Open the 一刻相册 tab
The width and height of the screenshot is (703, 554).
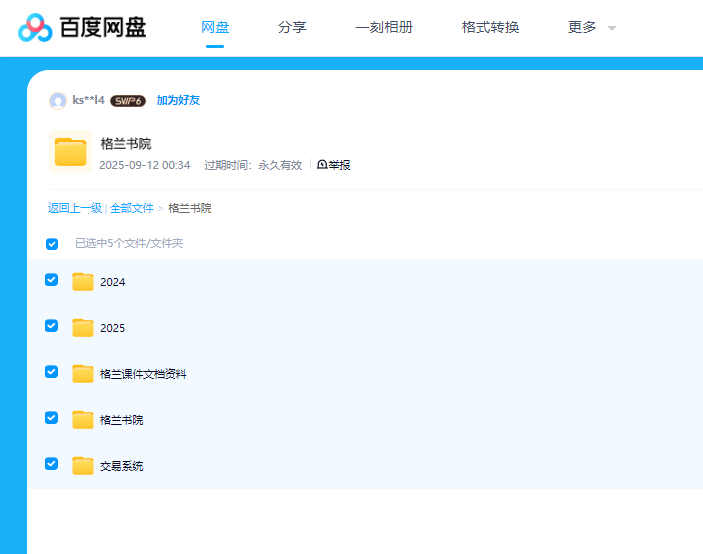click(384, 28)
